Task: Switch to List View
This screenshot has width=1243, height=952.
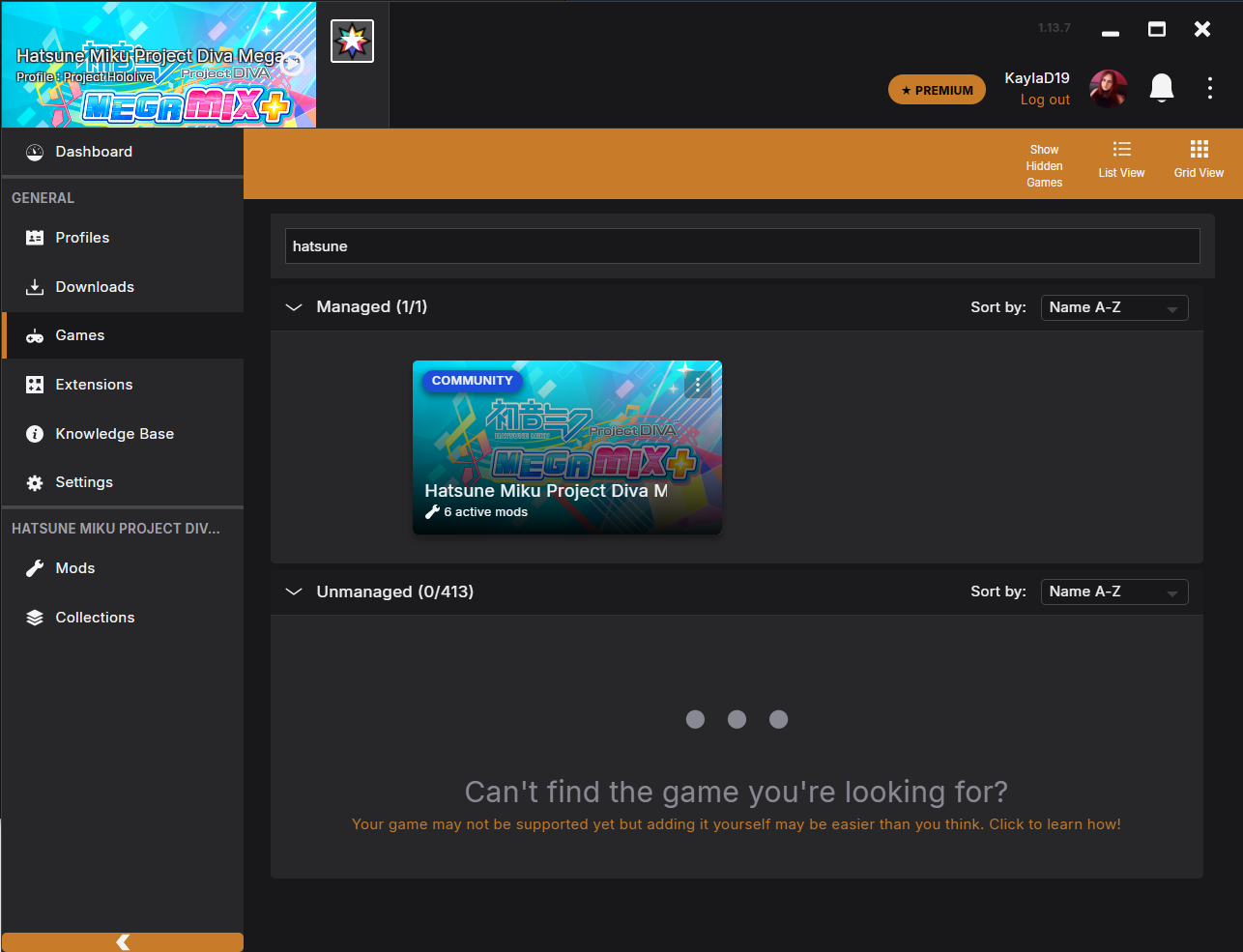Action: pos(1121,160)
